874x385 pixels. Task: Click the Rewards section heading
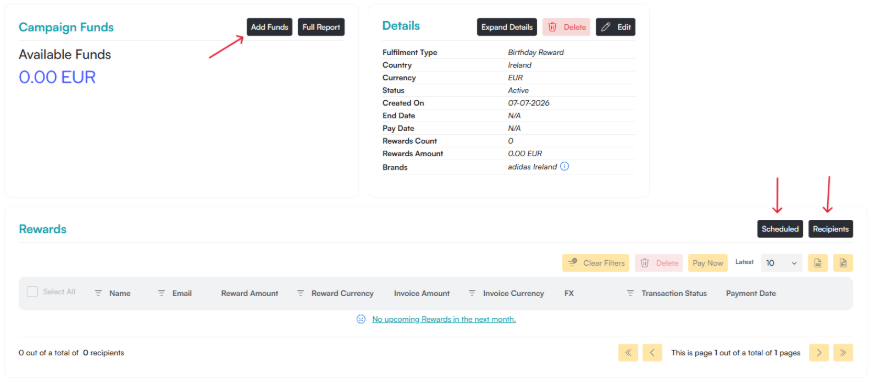click(43, 229)
